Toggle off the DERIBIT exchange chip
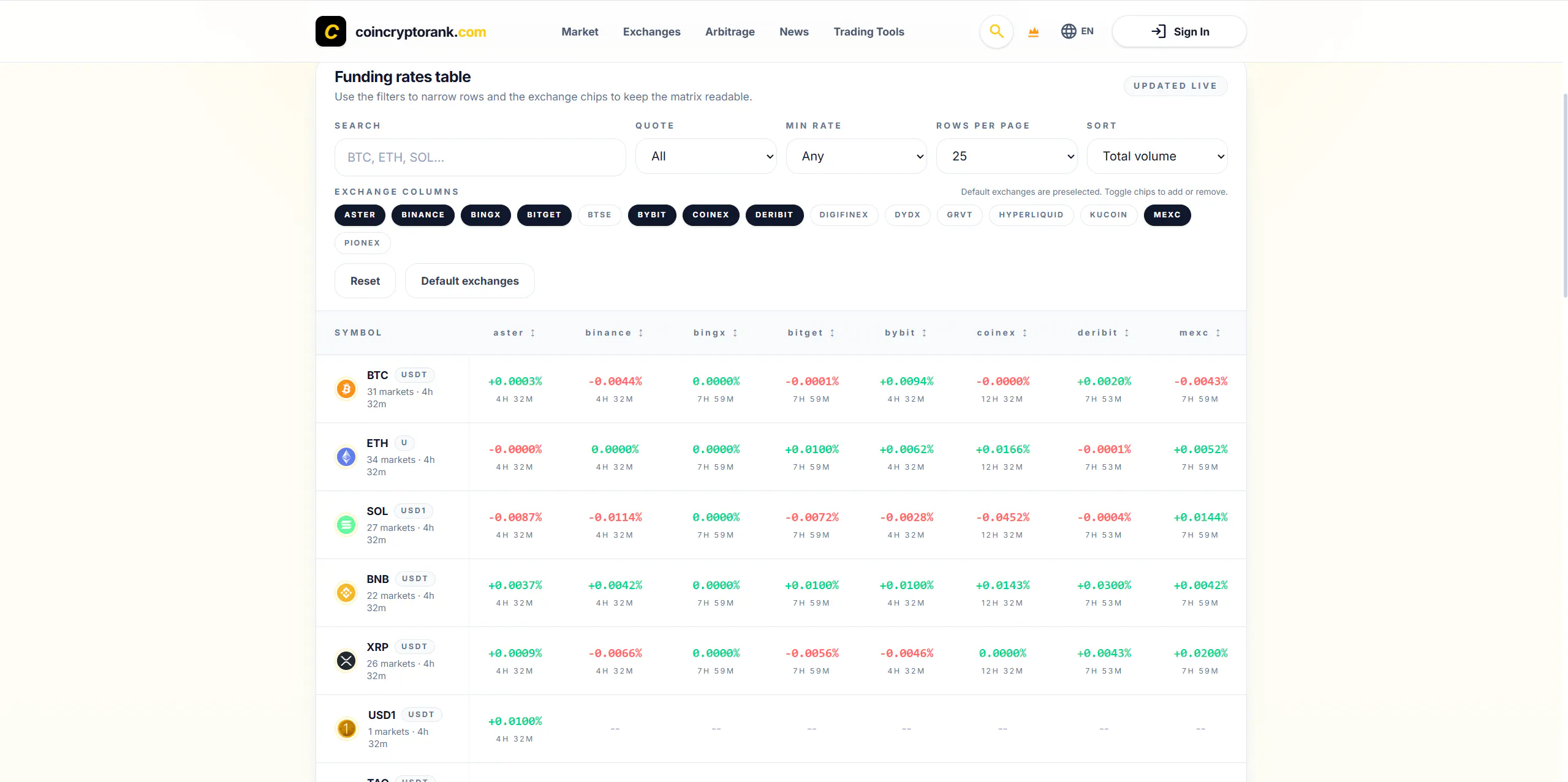The image size is (1568, 782). click(x=775, y=215)
